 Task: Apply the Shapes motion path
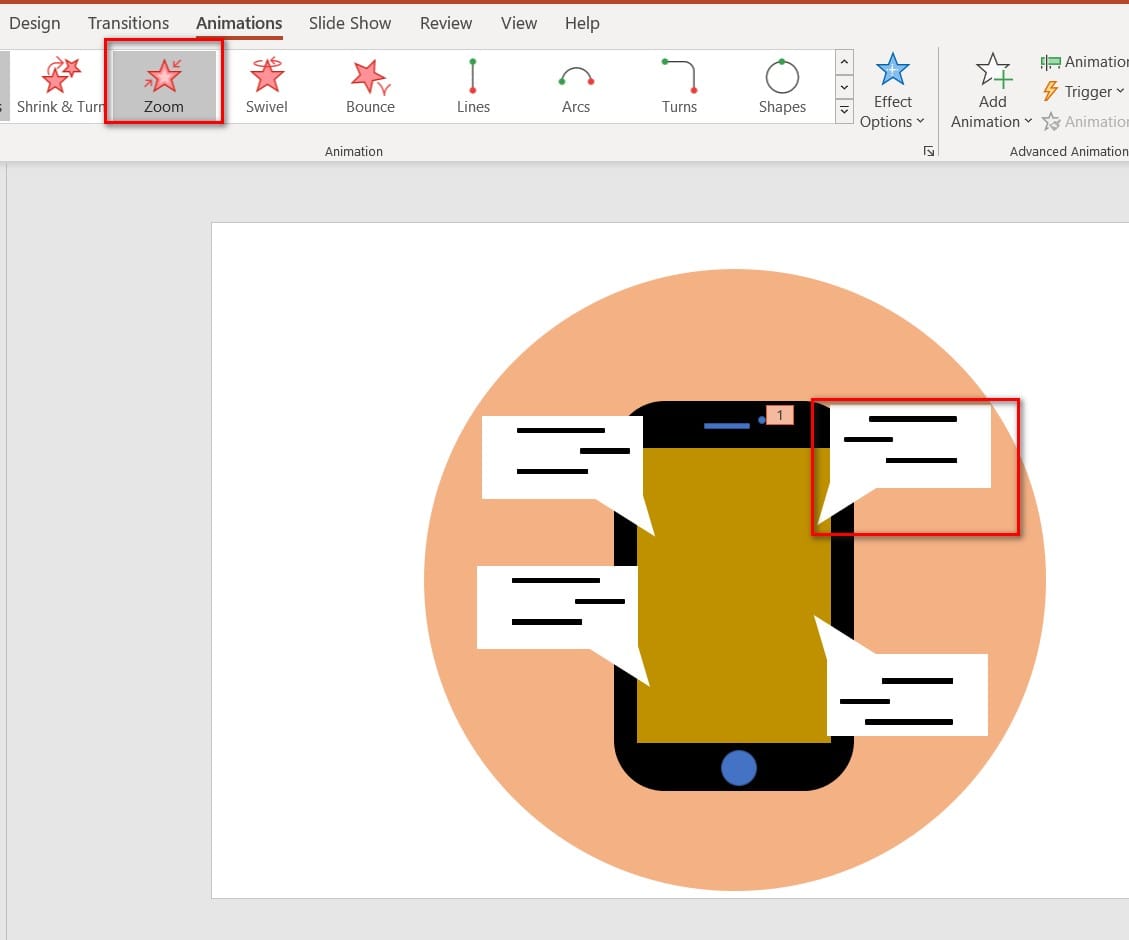pyautogui.click(x=782, y=86)
